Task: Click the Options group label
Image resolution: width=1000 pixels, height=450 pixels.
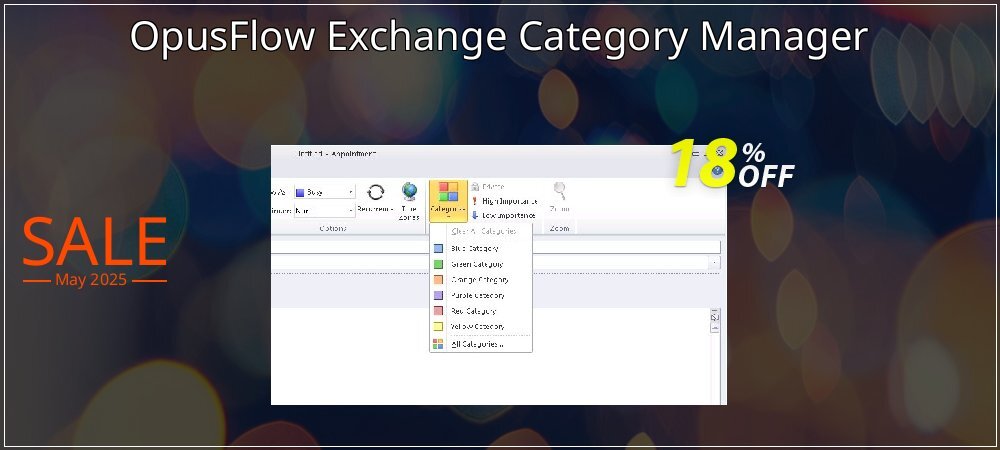Action: (333, 228)
